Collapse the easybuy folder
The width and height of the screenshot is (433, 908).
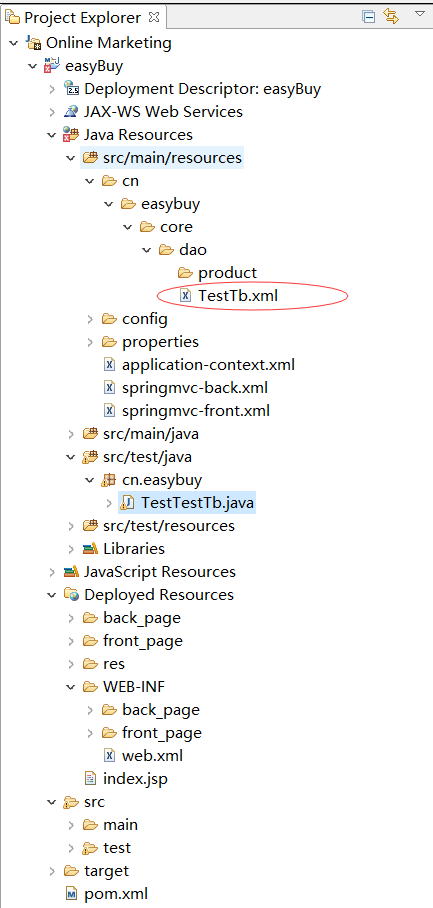tap(109, 204)
